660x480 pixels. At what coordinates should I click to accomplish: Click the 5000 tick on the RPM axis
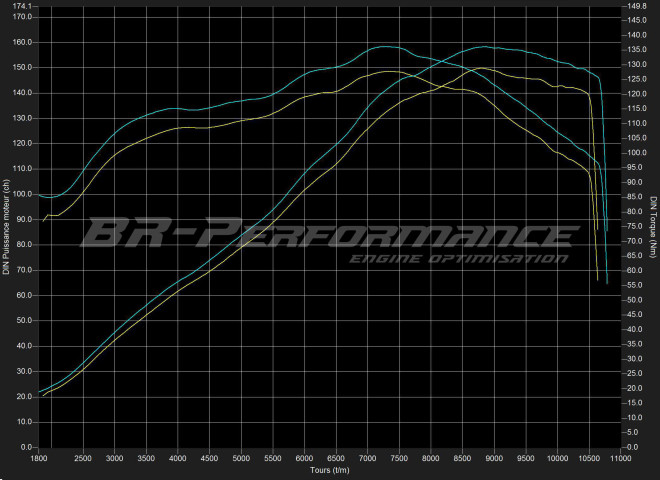point(241,460)
